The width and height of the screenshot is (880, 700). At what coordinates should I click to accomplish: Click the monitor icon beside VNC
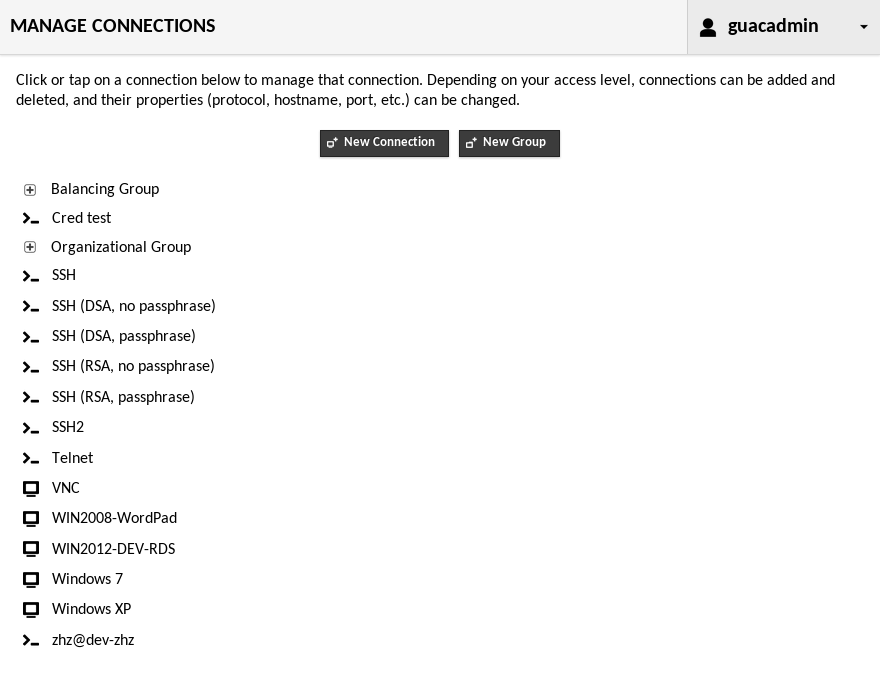point(31,489)
